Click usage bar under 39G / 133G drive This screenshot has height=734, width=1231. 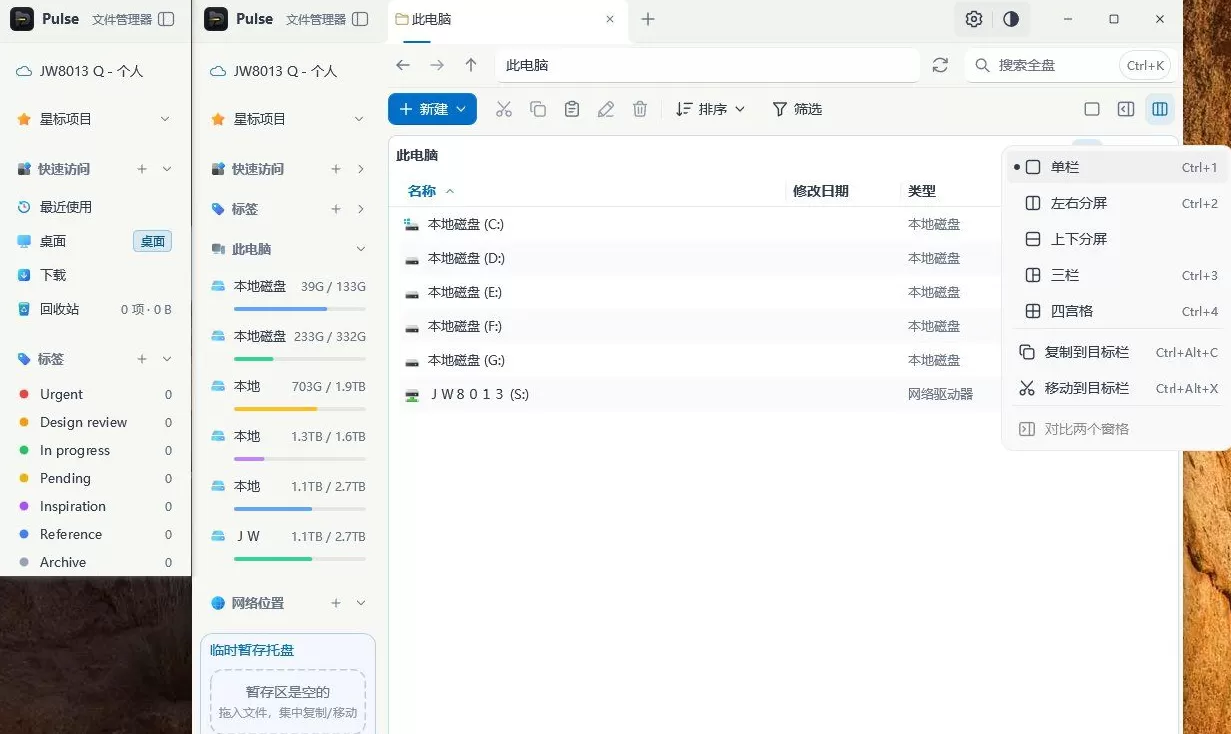click(300, 309)
